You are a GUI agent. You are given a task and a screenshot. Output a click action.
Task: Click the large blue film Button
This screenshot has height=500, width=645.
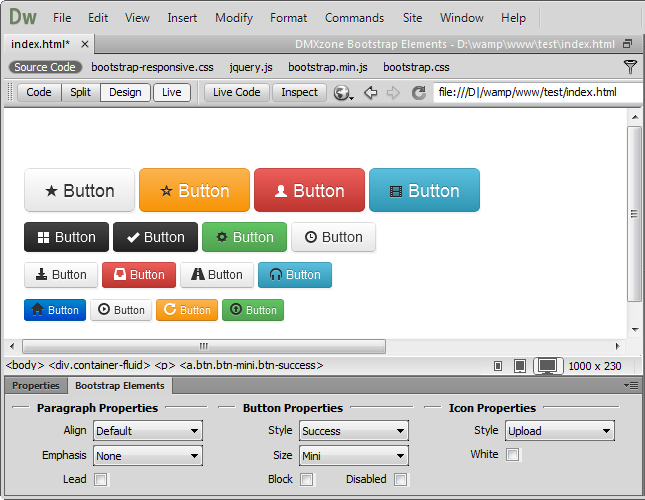click(425, 190)
